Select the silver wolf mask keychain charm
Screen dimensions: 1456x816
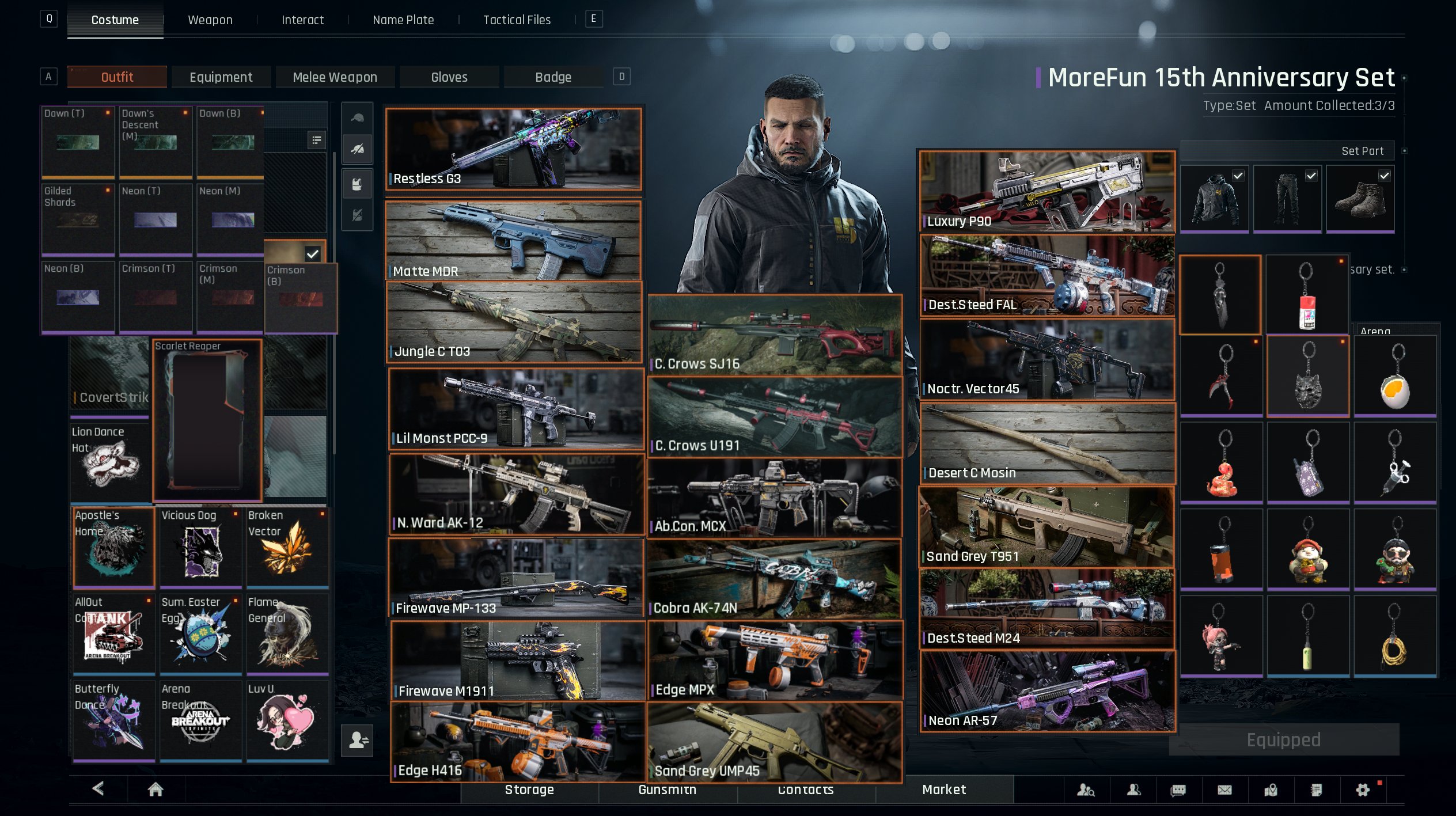1307,377
